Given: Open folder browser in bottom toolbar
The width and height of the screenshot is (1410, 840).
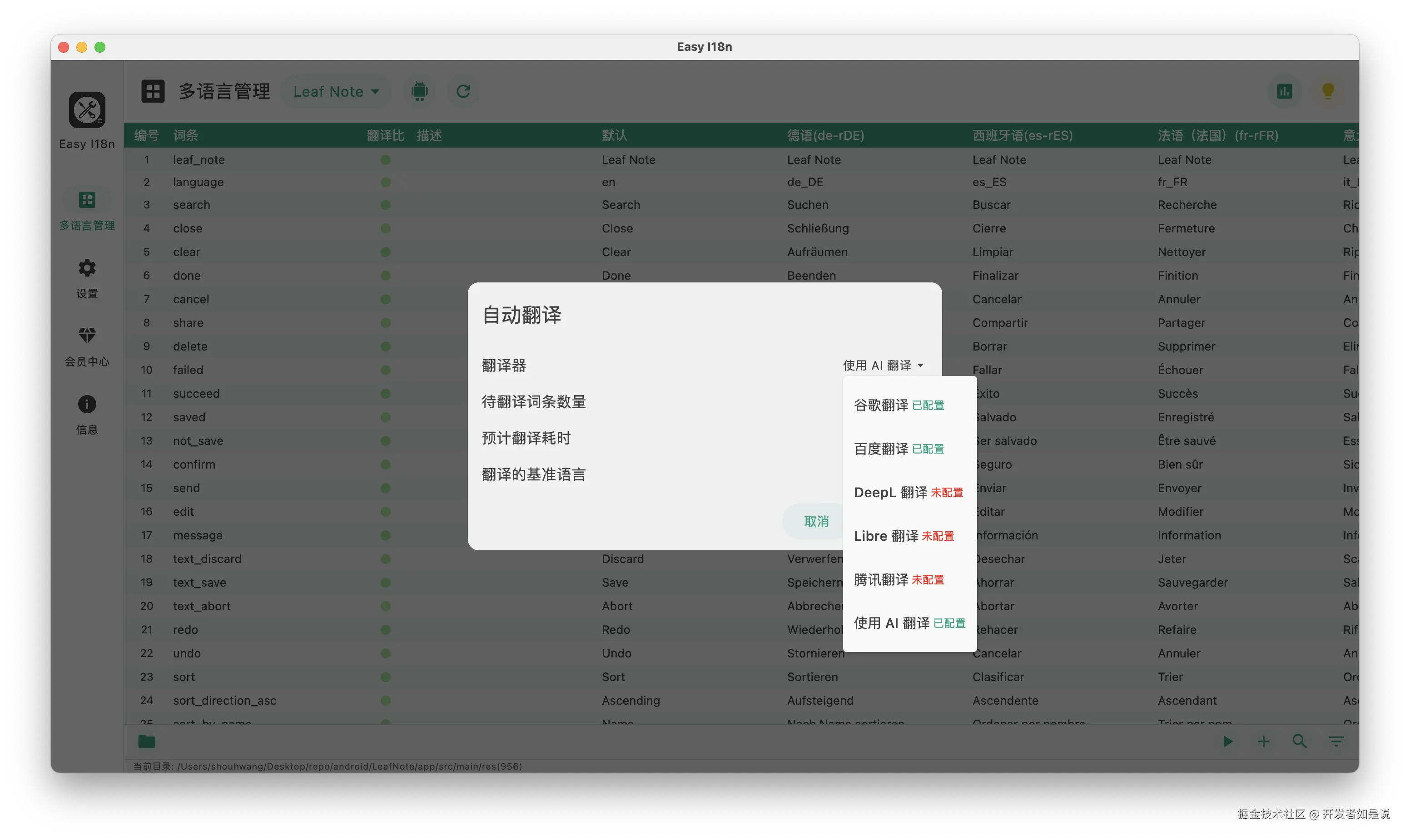Looking at the screenshot, I should tap(147, 741).
